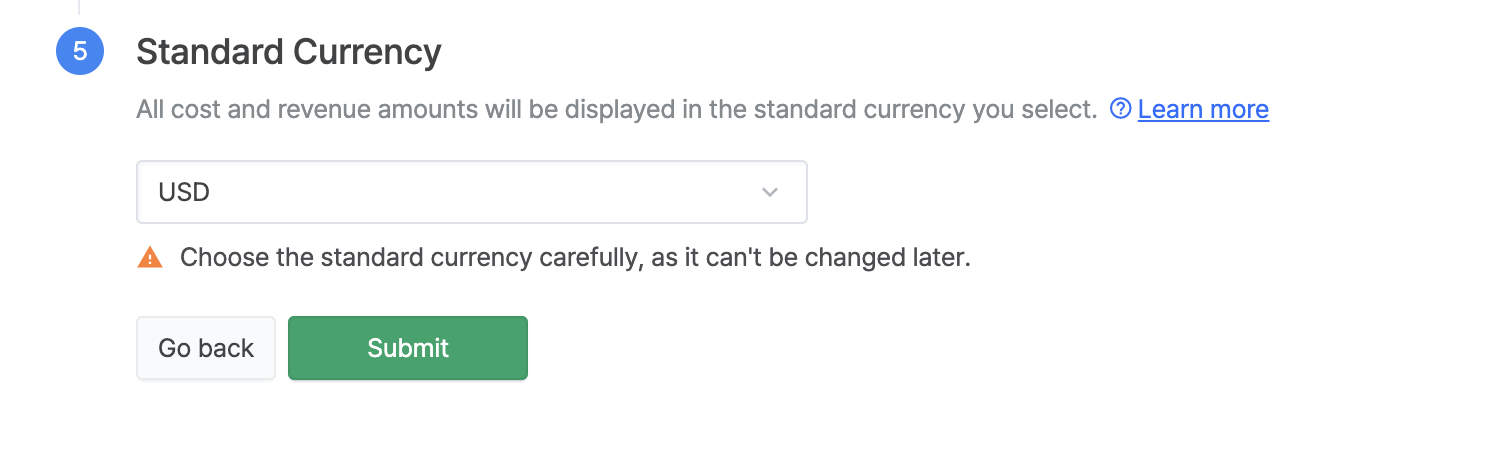This screenshot has width=1498, height=454.
Task: Click the currency can't be changed warning text
Action: (x=576, y=257)
